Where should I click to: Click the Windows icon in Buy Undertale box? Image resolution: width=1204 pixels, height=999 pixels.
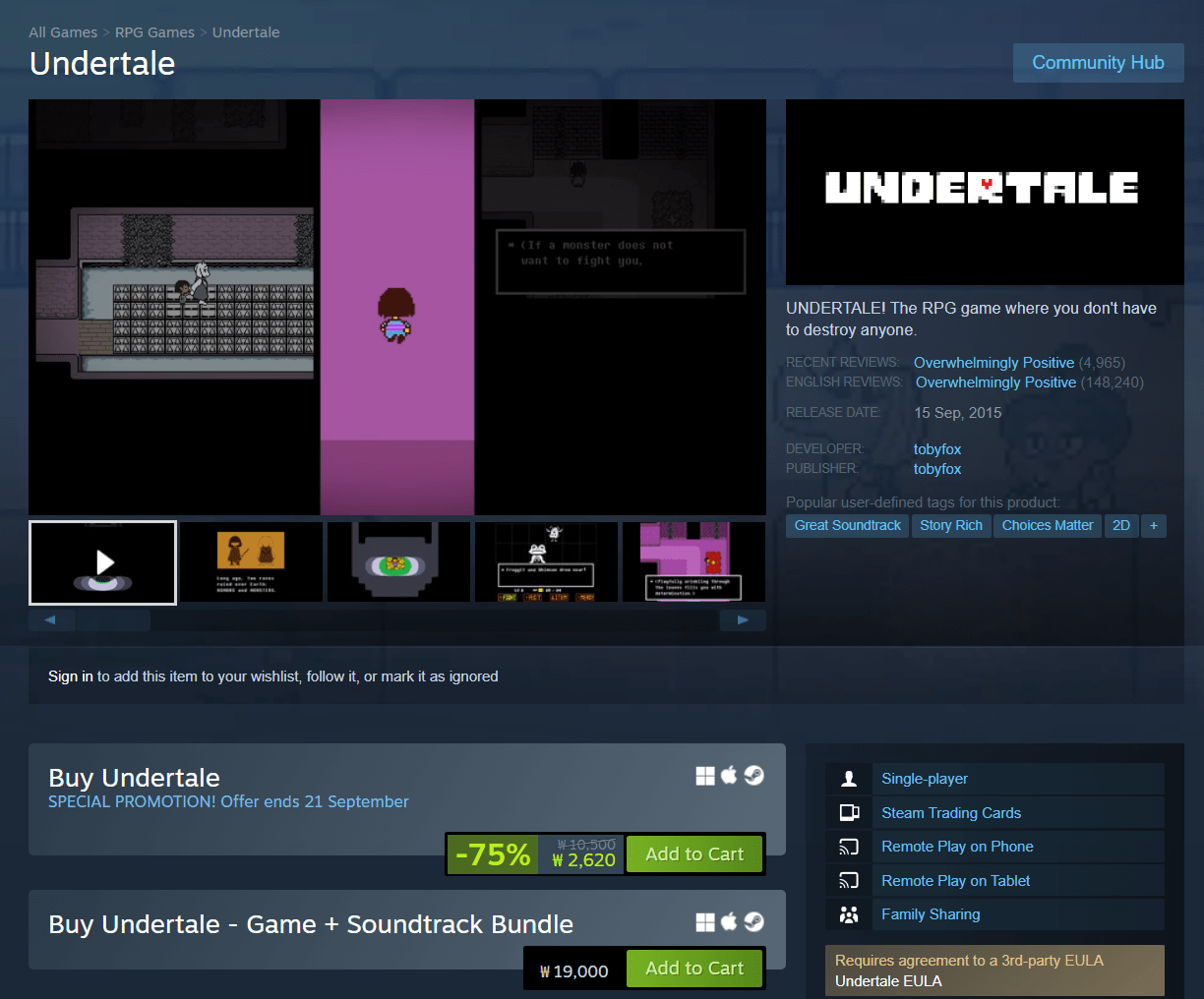(x=705, y=776)
